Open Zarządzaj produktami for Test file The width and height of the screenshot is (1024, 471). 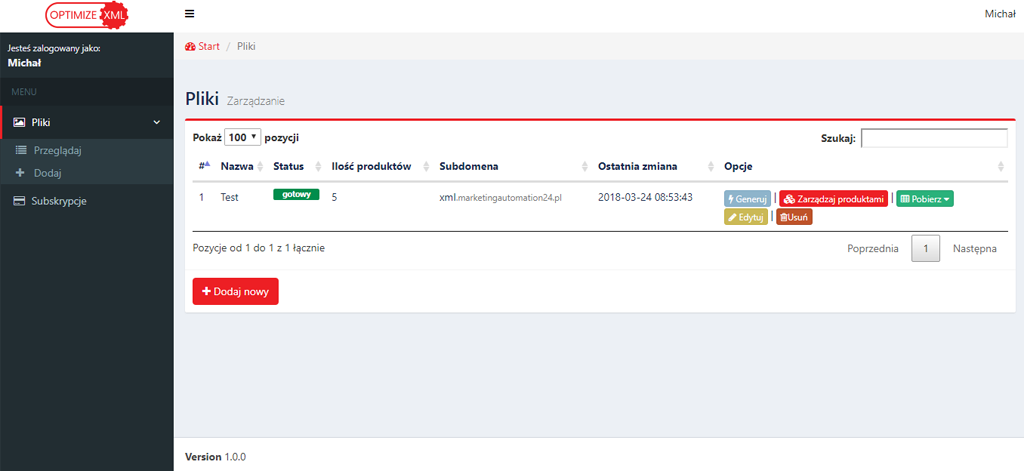point(833,199)
